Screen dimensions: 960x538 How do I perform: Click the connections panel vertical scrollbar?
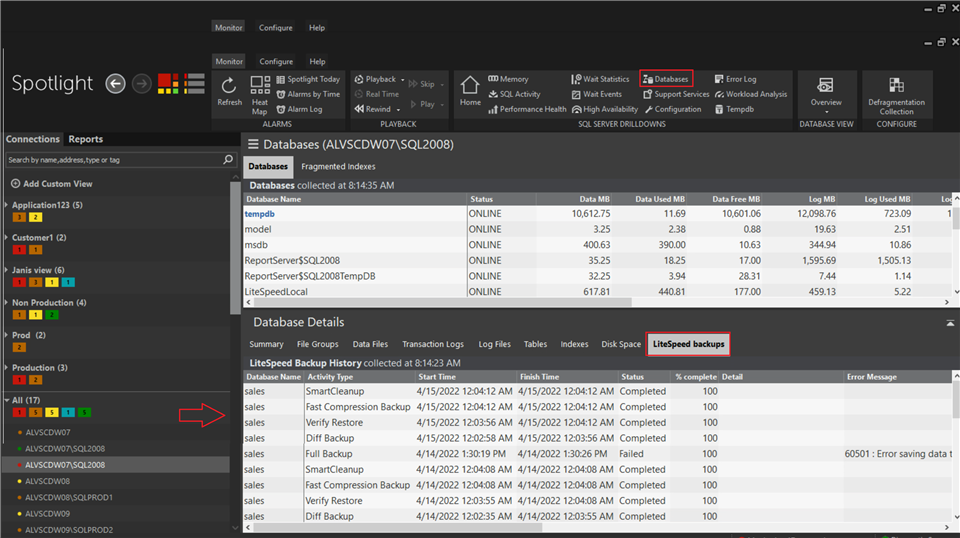pos(235,248)
